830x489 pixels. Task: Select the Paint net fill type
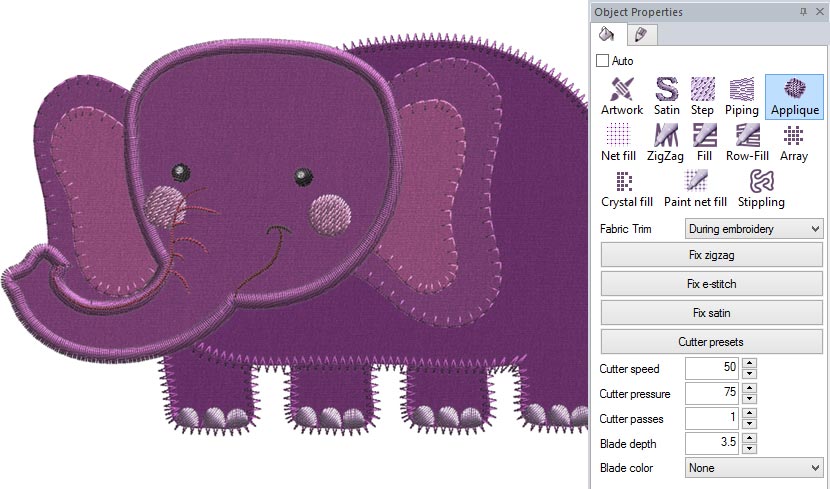click(x=695, y=188)
